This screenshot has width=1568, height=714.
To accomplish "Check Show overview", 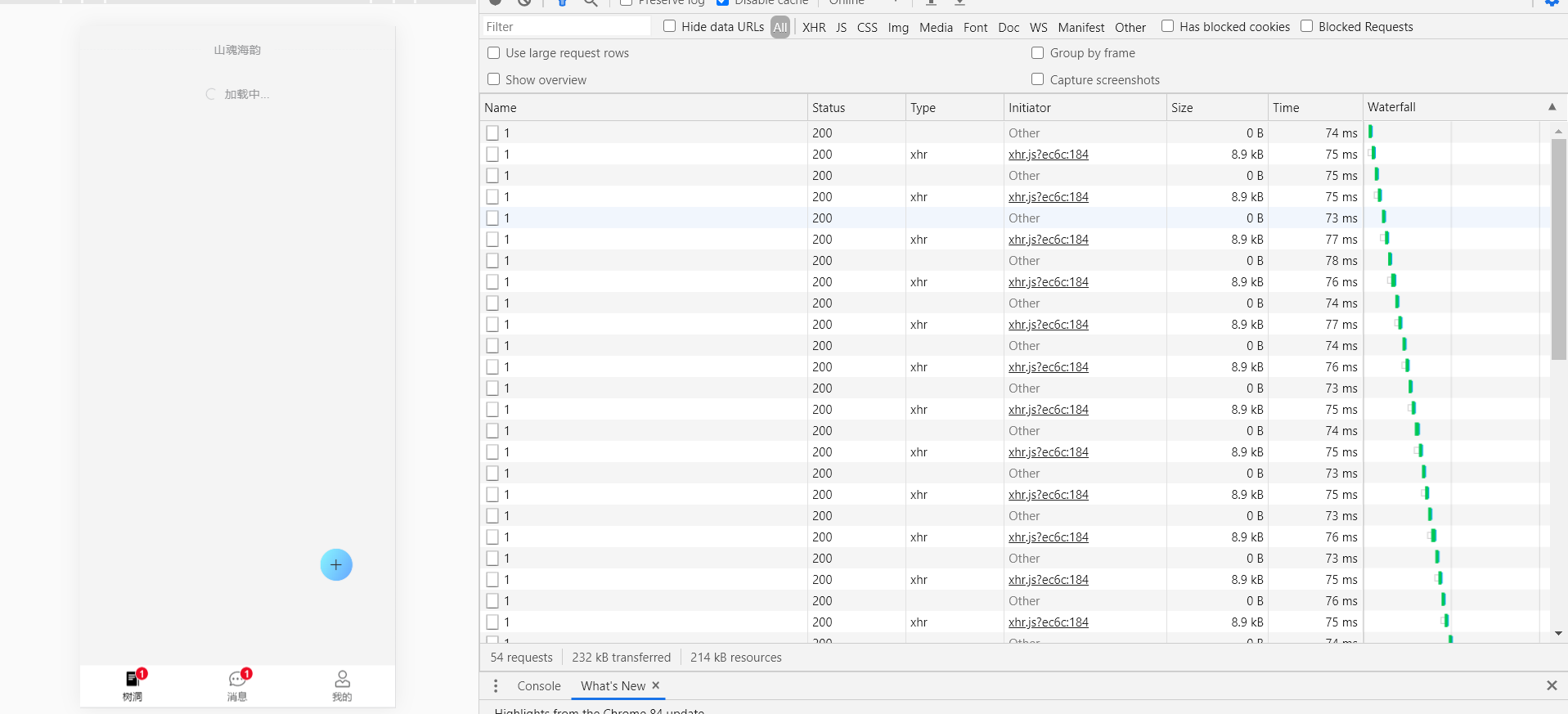I will click(493, 79).
